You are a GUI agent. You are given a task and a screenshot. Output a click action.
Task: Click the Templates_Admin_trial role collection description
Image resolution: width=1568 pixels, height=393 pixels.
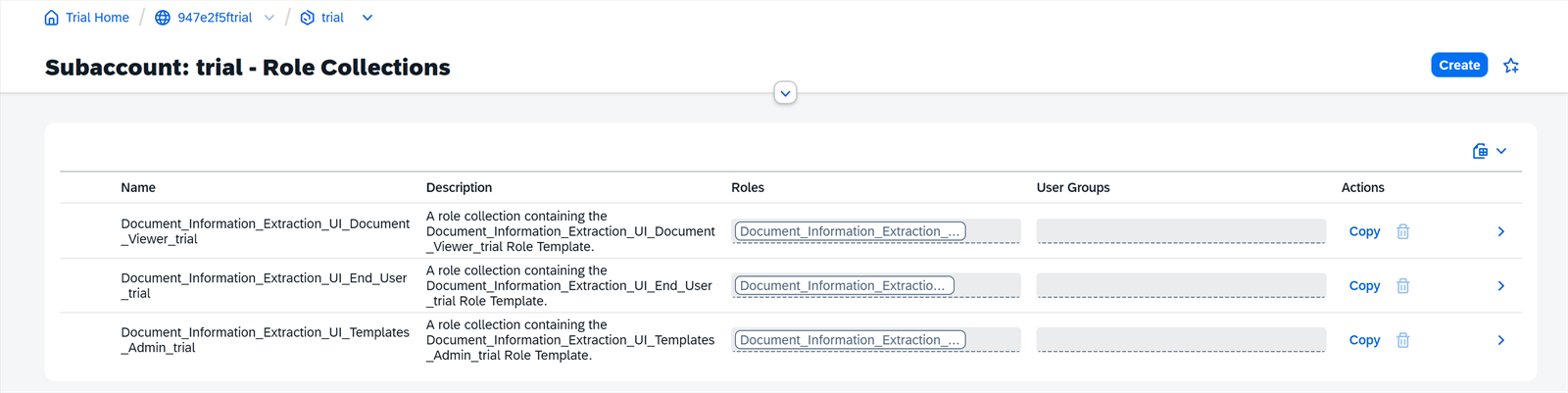coord(570,340)
